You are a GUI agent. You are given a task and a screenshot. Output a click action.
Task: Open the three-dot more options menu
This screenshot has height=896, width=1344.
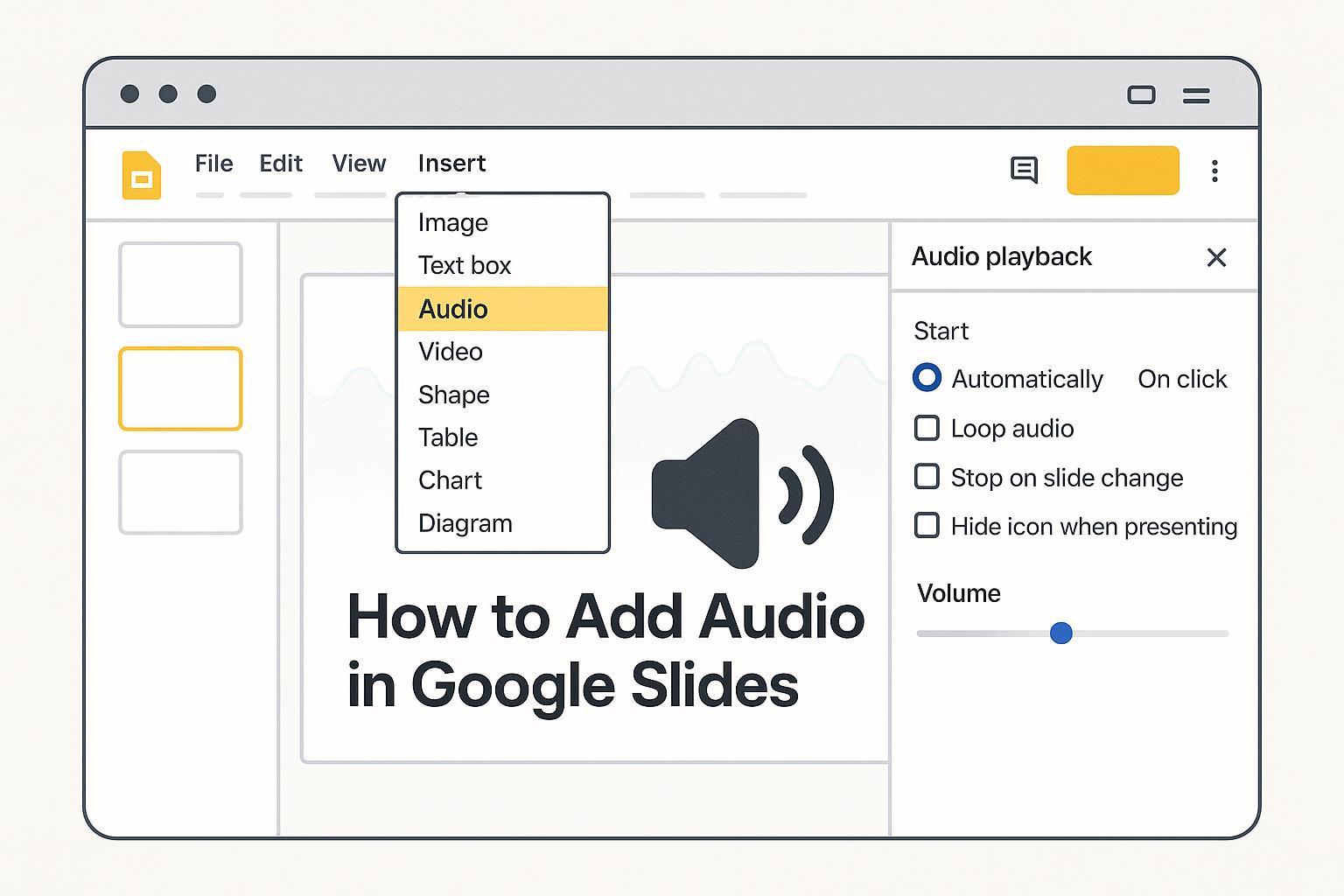pyautogui.click(x=1214, y=171)
